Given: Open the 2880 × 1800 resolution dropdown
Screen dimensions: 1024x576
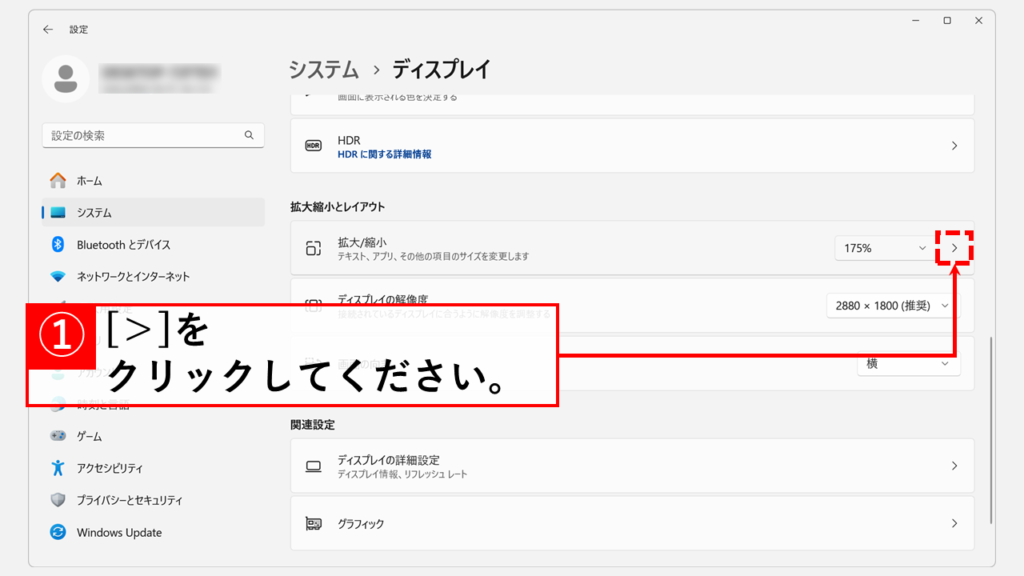Looking at the screenshot, I should tap(893, 306).
